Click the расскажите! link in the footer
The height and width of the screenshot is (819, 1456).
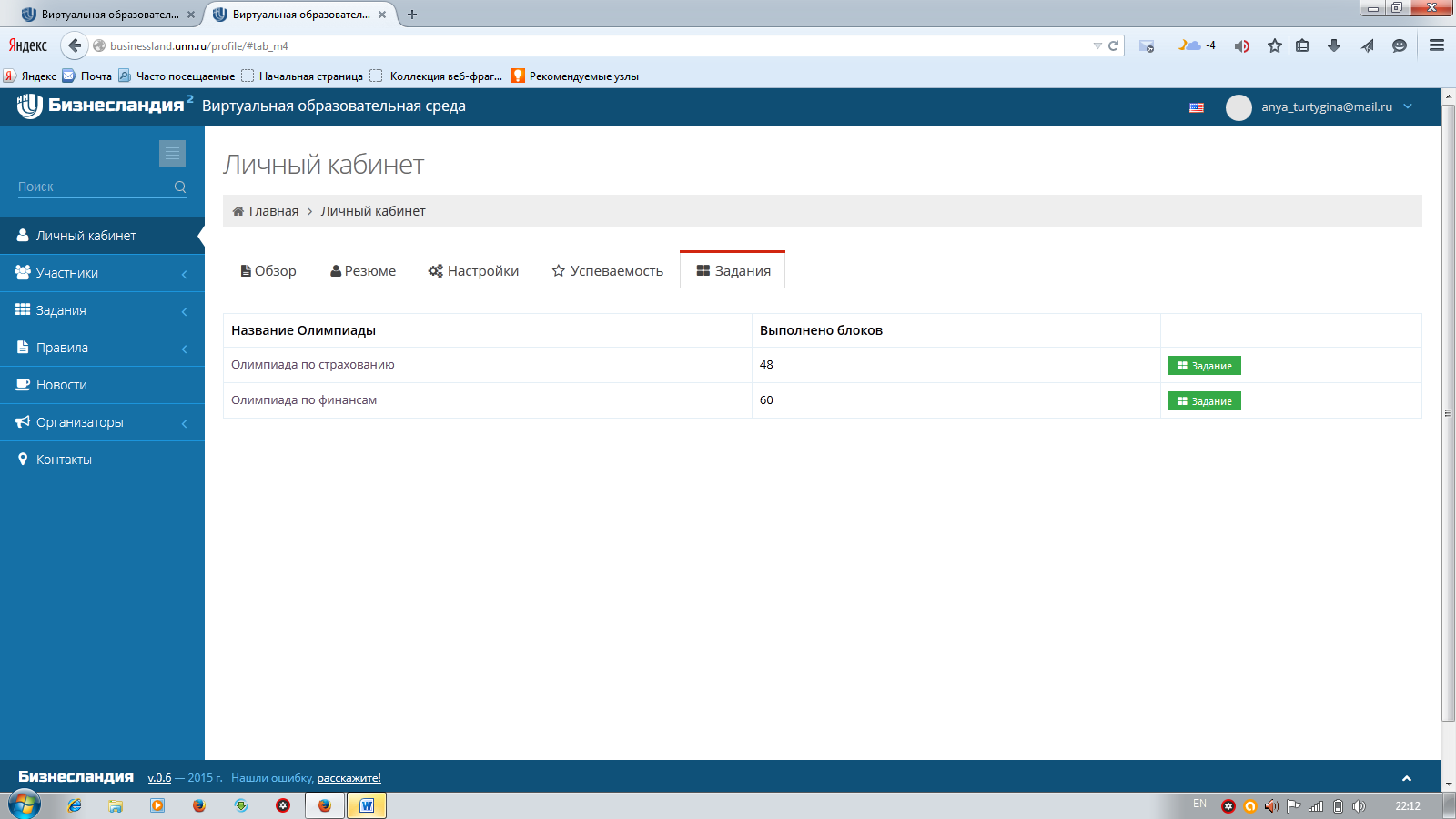349,778
